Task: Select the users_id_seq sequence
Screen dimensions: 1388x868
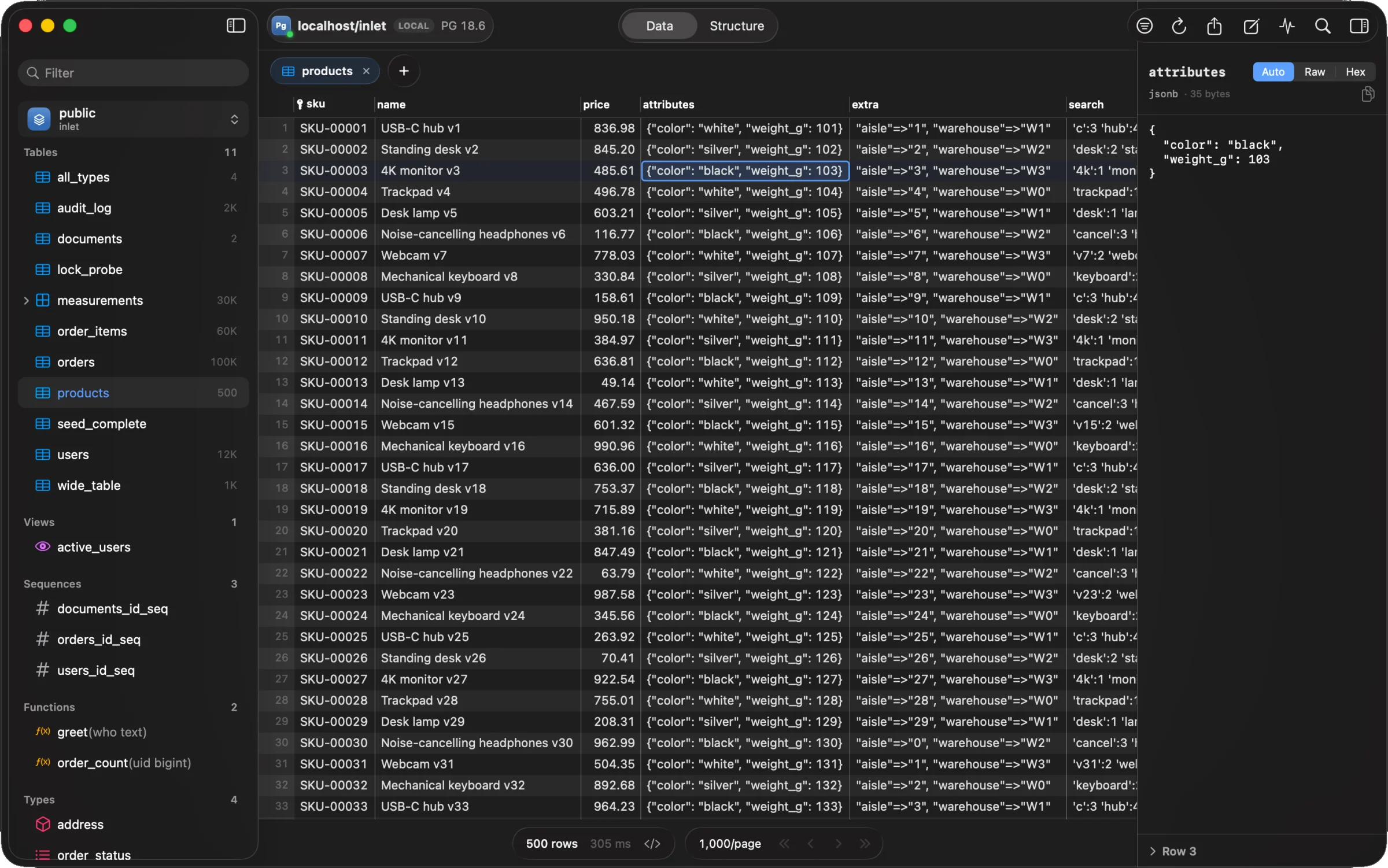Action: [134, 670]
